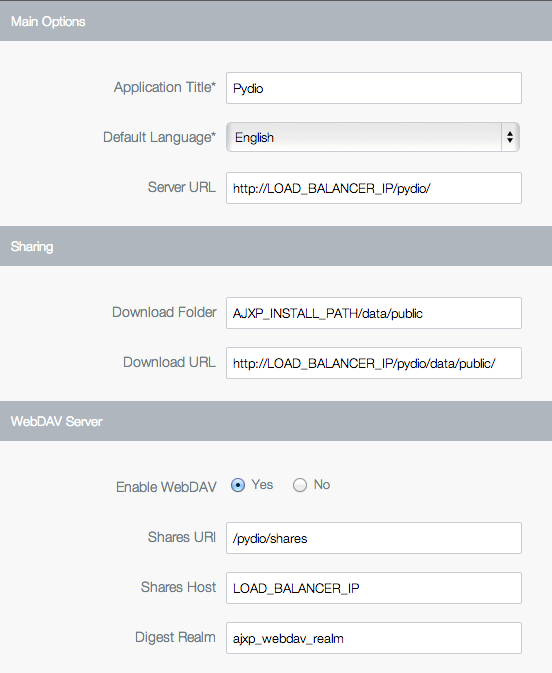Click the Shares URI input field

click(374, 538)
